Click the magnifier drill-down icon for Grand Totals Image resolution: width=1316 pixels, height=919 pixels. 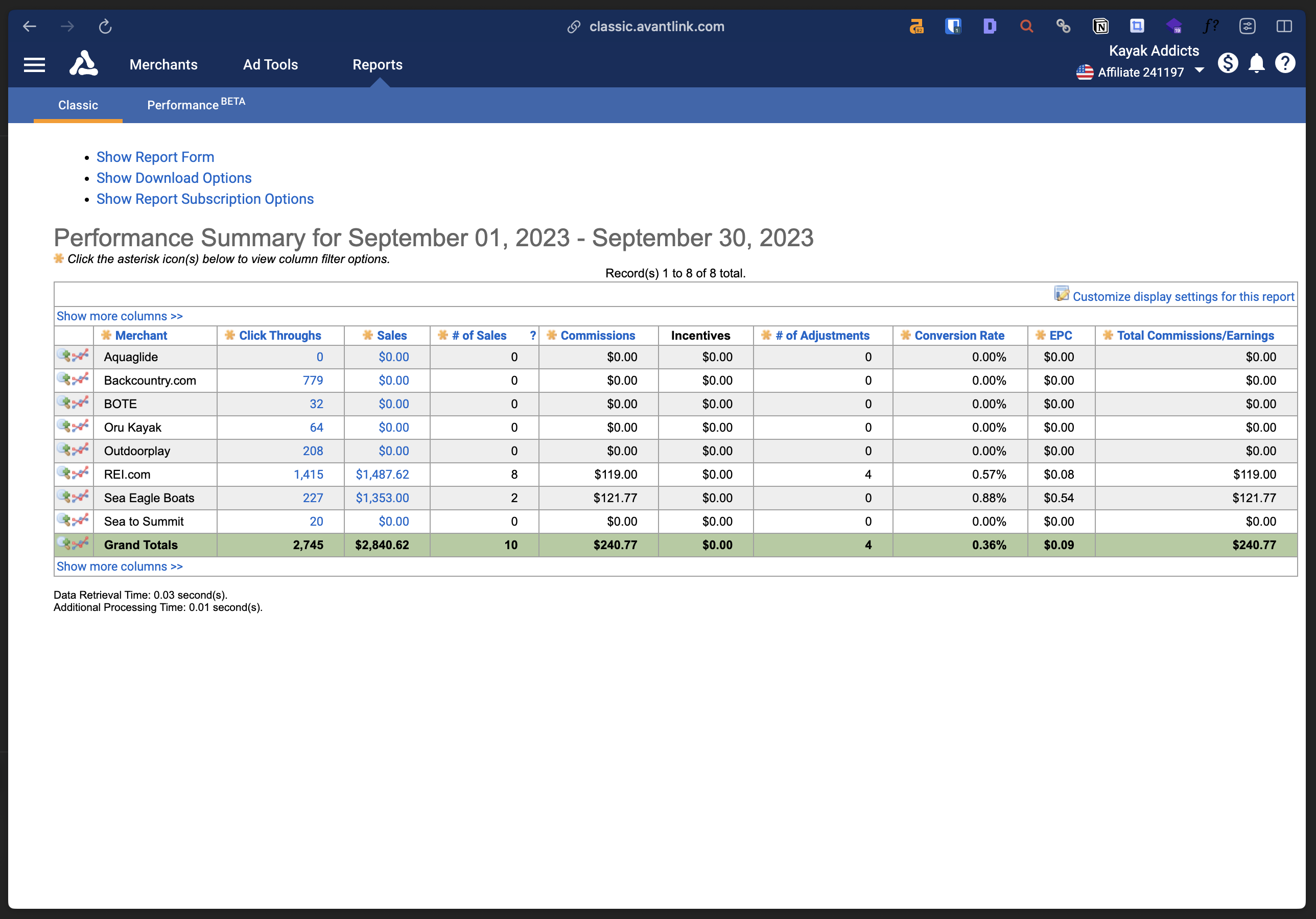point(64,544)
